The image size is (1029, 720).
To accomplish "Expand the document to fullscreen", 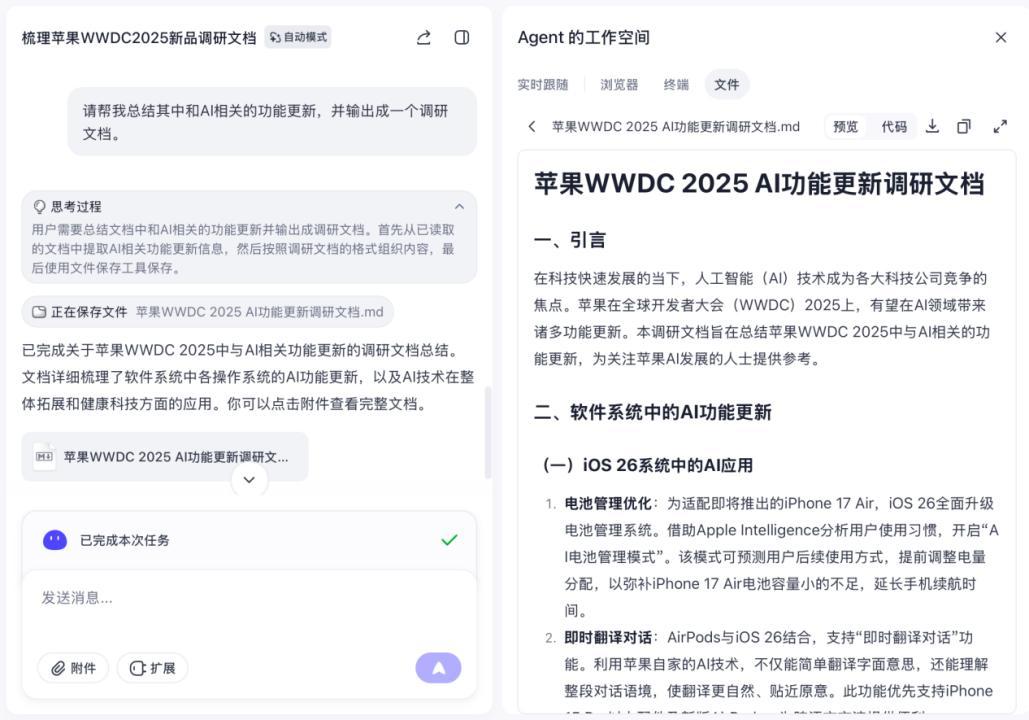I will (x=1000, y=126).
